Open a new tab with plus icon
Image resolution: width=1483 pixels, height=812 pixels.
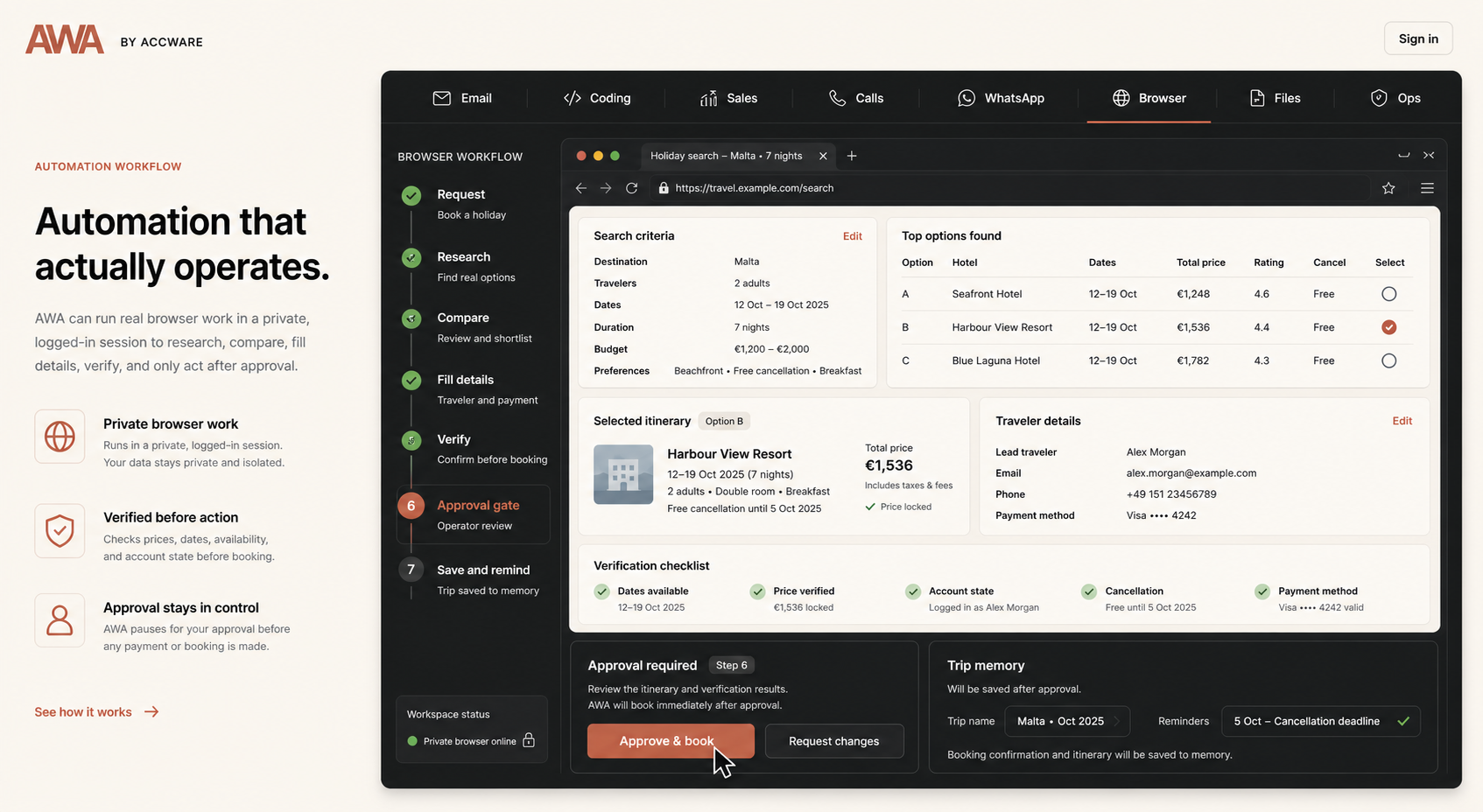(852, 156)
